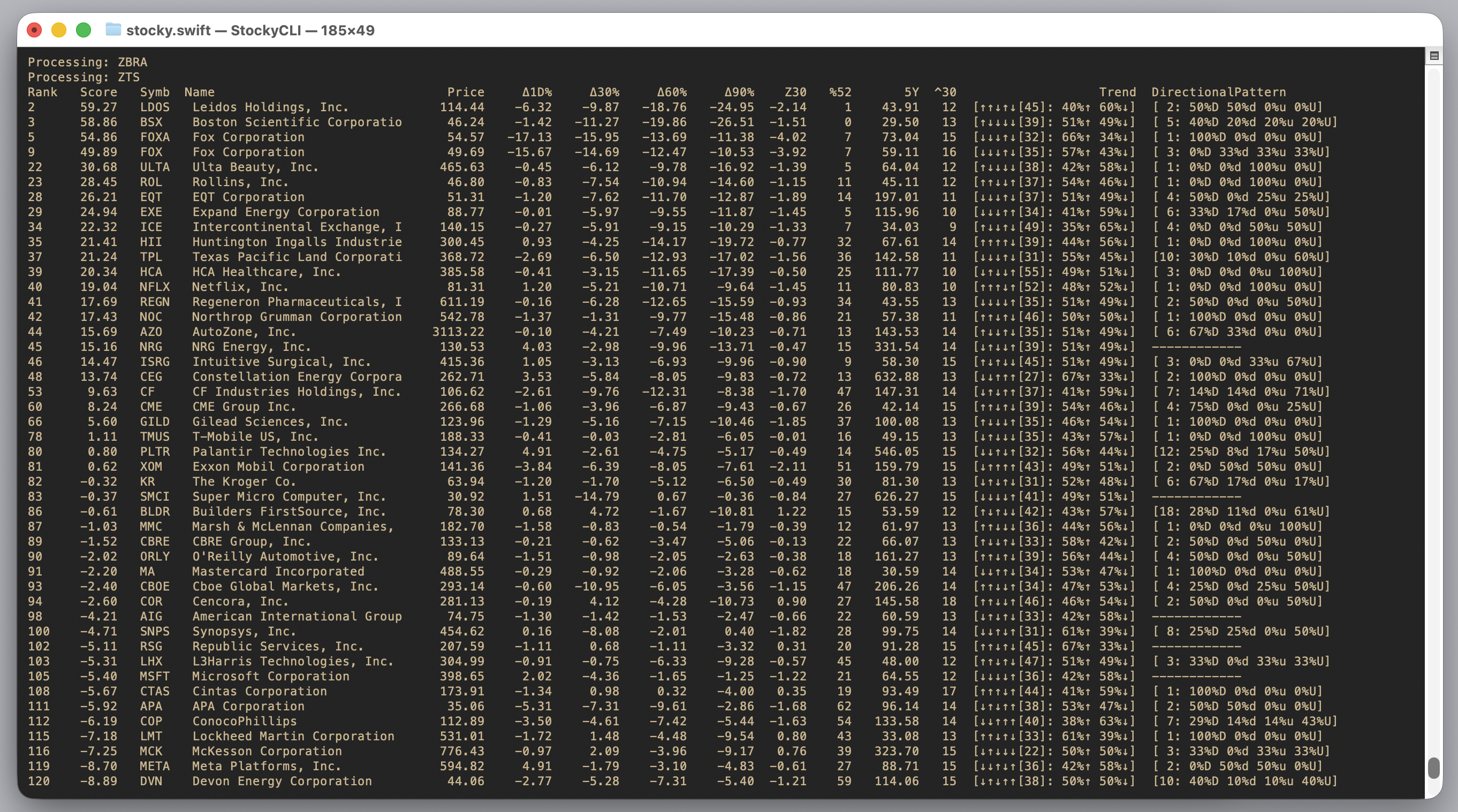Click the yellow minimize window button

click(x=59, y=30)
